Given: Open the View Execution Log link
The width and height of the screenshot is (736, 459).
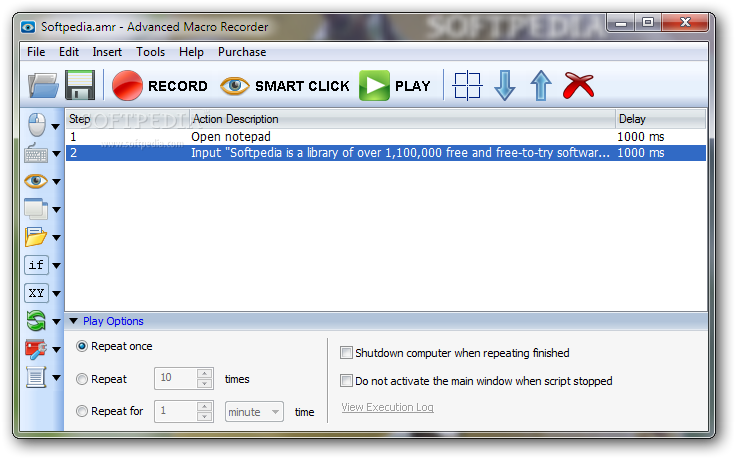Looking at the screenshot, I should click(387, 407).
